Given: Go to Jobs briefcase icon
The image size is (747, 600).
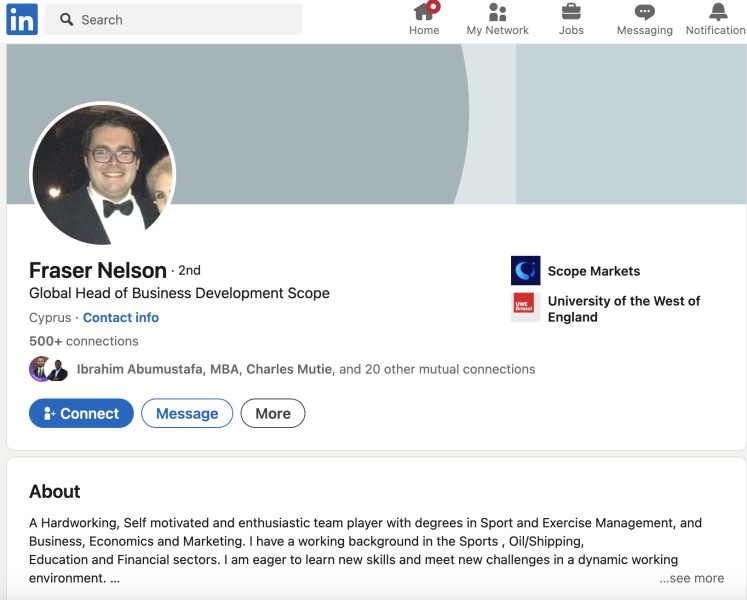Looking at the screenshot, I should pos(571,13).
